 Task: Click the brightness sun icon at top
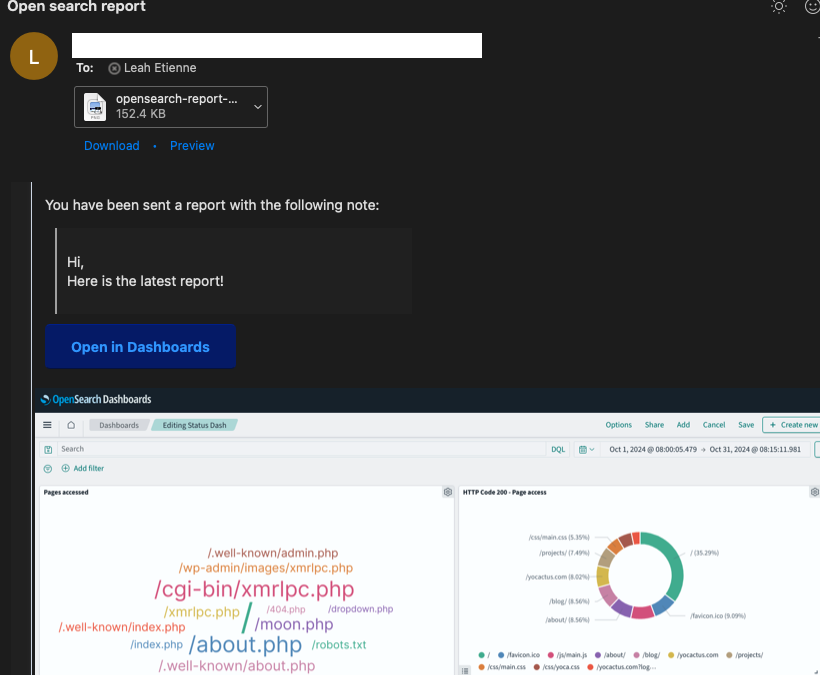[x=779, y=7]
